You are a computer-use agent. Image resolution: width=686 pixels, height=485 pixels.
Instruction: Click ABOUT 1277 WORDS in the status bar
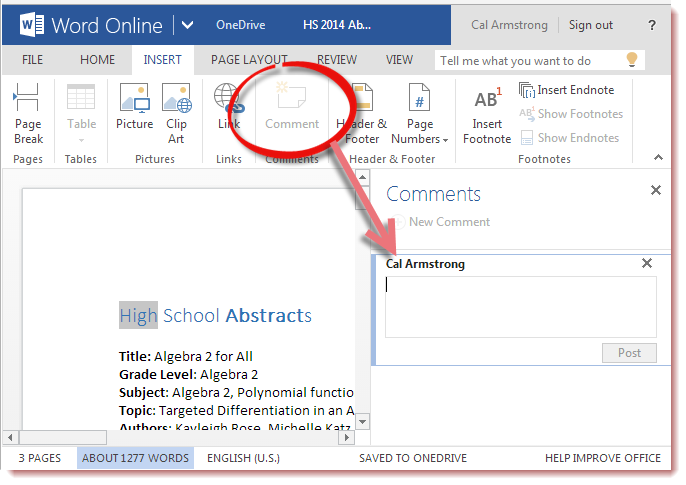tap(135, 458)
